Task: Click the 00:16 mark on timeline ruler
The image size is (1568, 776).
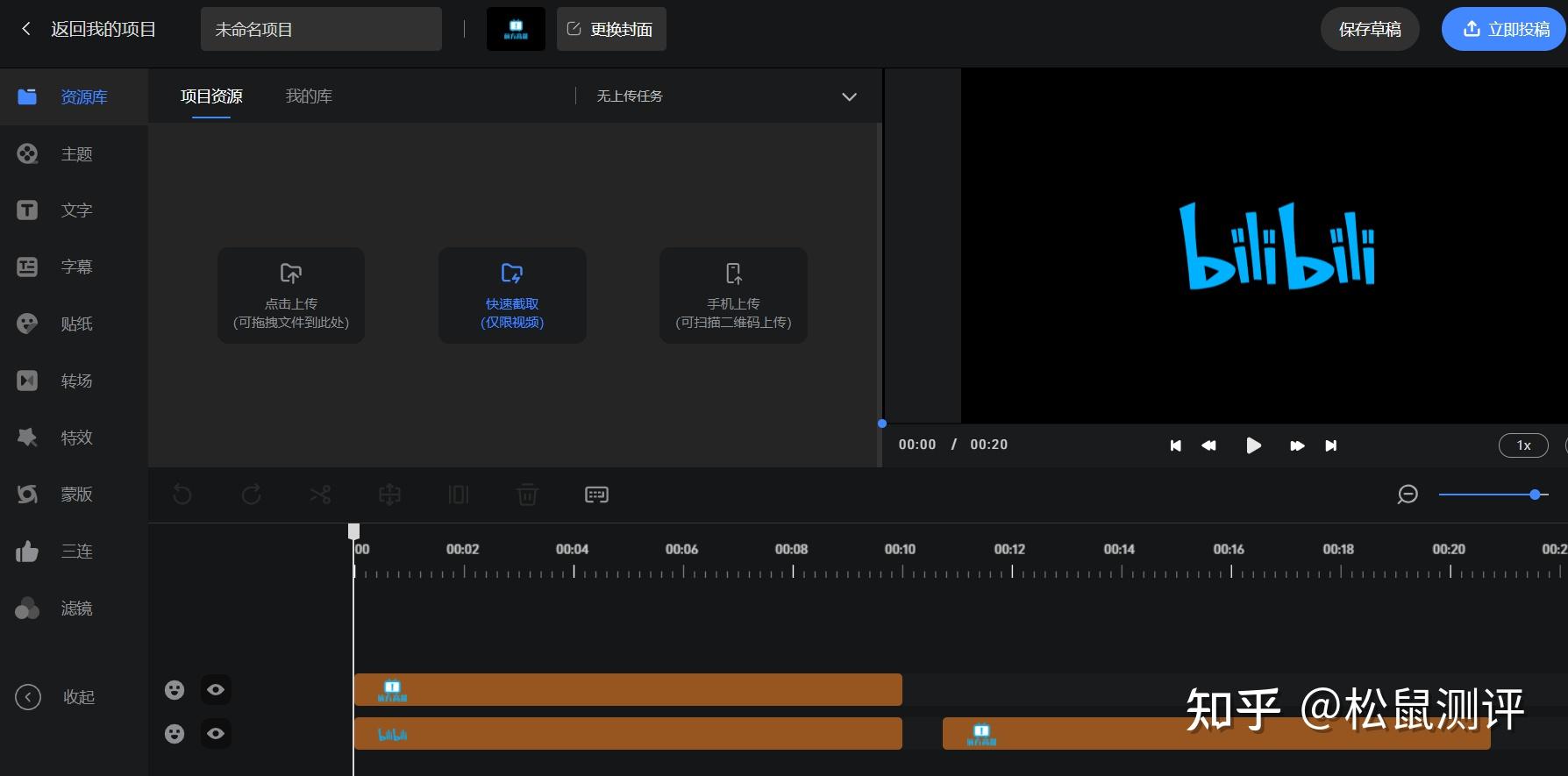Action: click(x=1229, y=550)
